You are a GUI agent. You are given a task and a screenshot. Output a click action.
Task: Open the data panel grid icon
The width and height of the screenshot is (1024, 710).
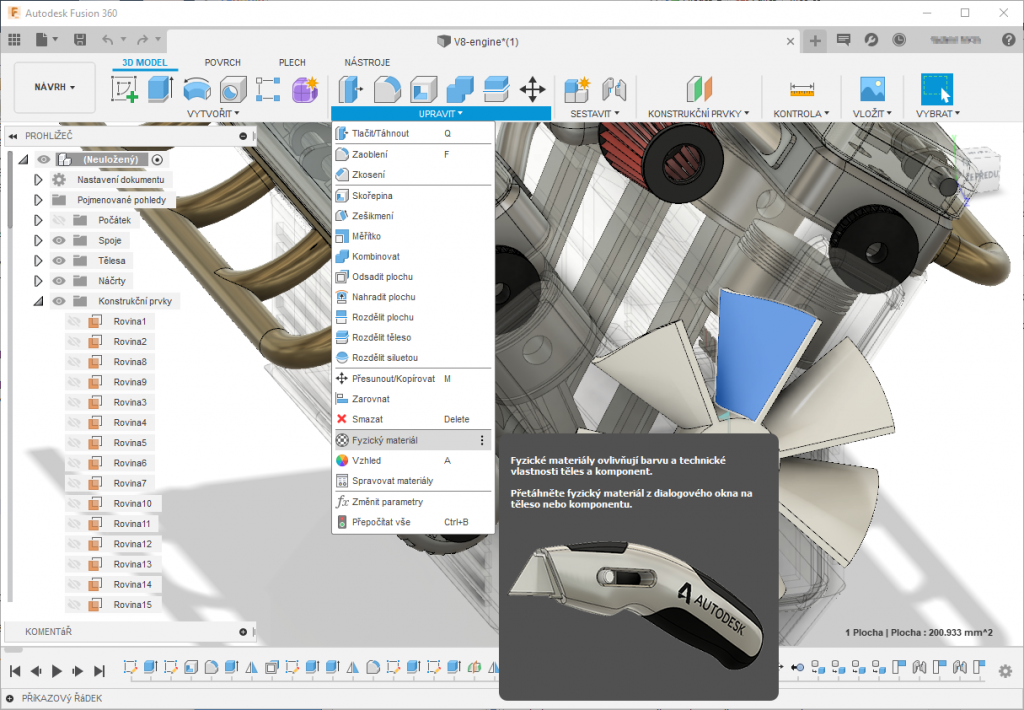(14, 40)
